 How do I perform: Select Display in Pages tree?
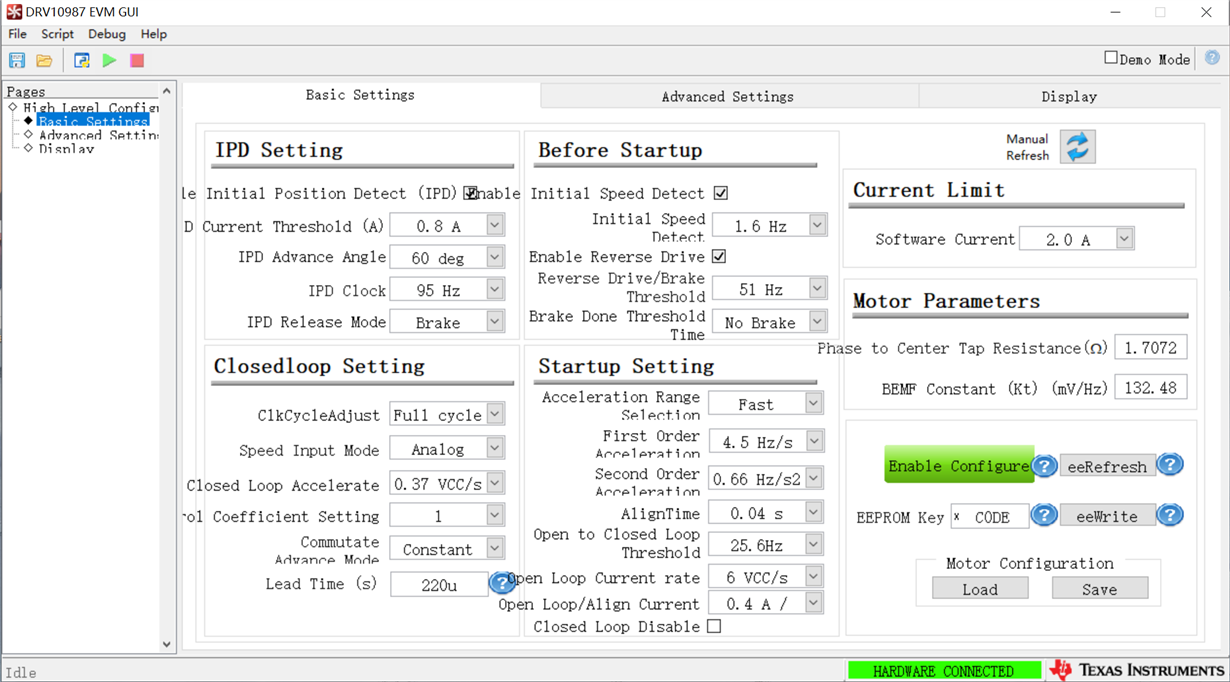point(66,149)
